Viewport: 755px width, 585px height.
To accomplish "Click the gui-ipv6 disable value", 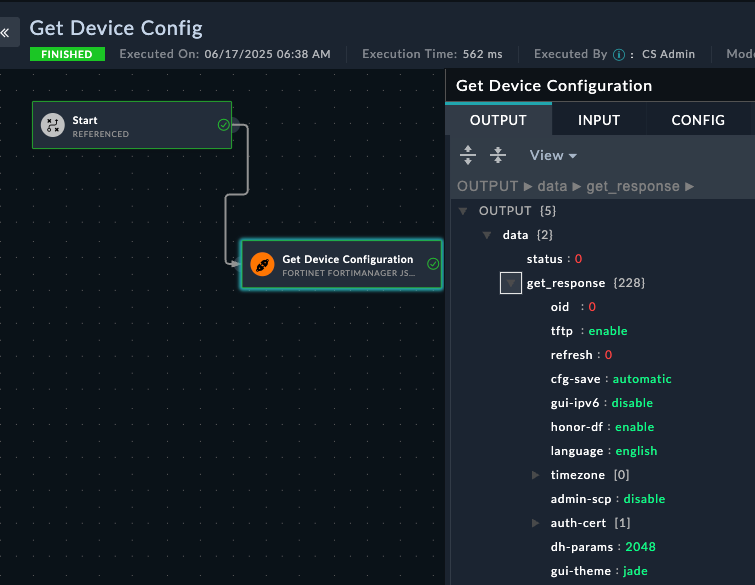I will (x=632, y=403).
